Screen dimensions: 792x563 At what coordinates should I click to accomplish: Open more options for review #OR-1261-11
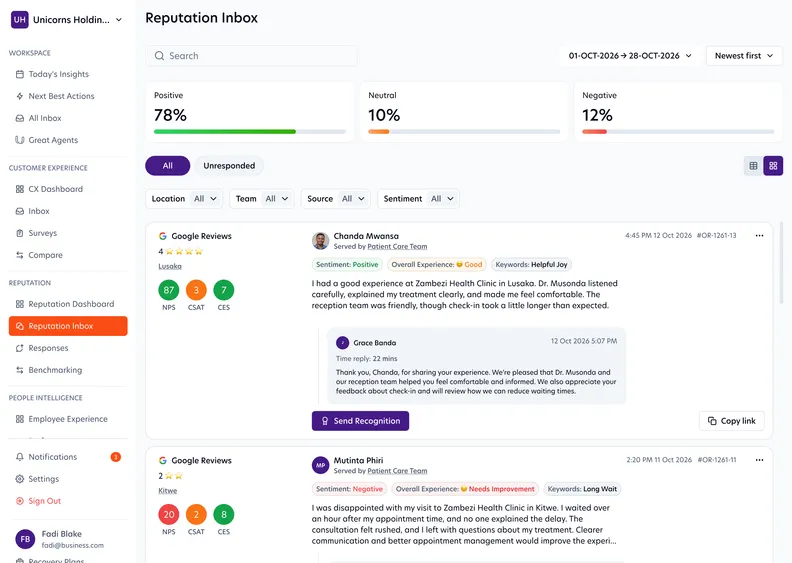click(759, 460)
